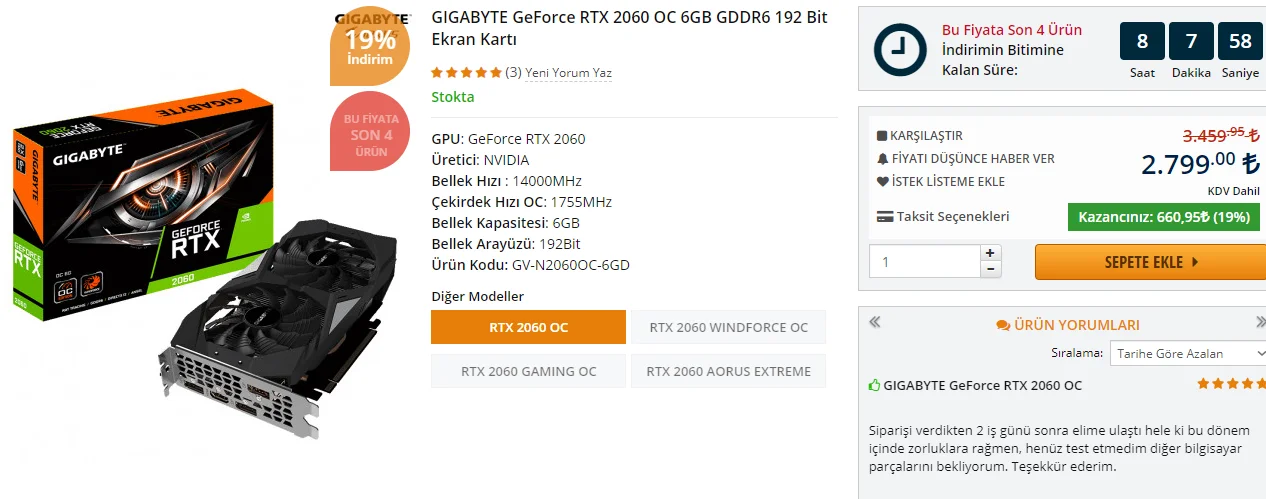
Task: Decrease quantity with the minus button
Action: coord(990,269)
